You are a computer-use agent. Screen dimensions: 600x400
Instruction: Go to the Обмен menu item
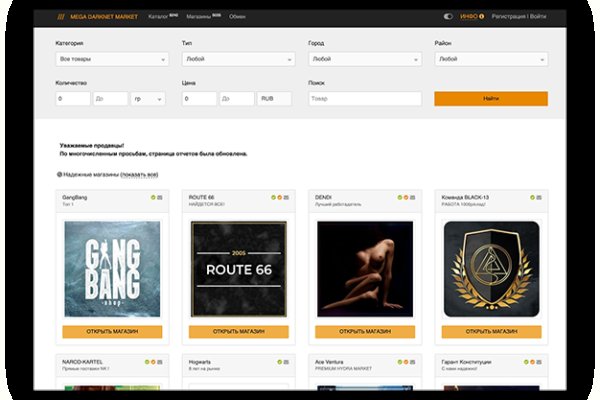coord(237,17)
